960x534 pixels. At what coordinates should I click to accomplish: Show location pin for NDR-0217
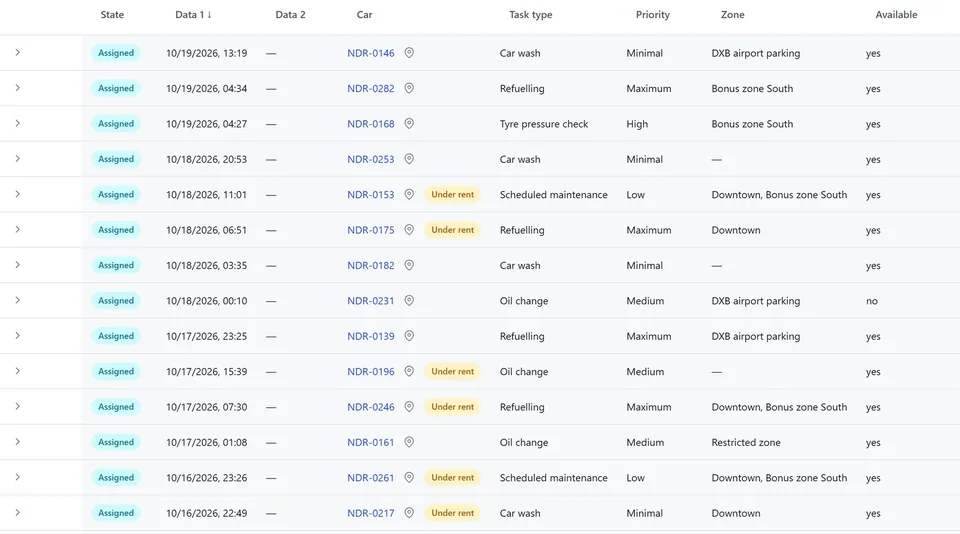point(409,513)
